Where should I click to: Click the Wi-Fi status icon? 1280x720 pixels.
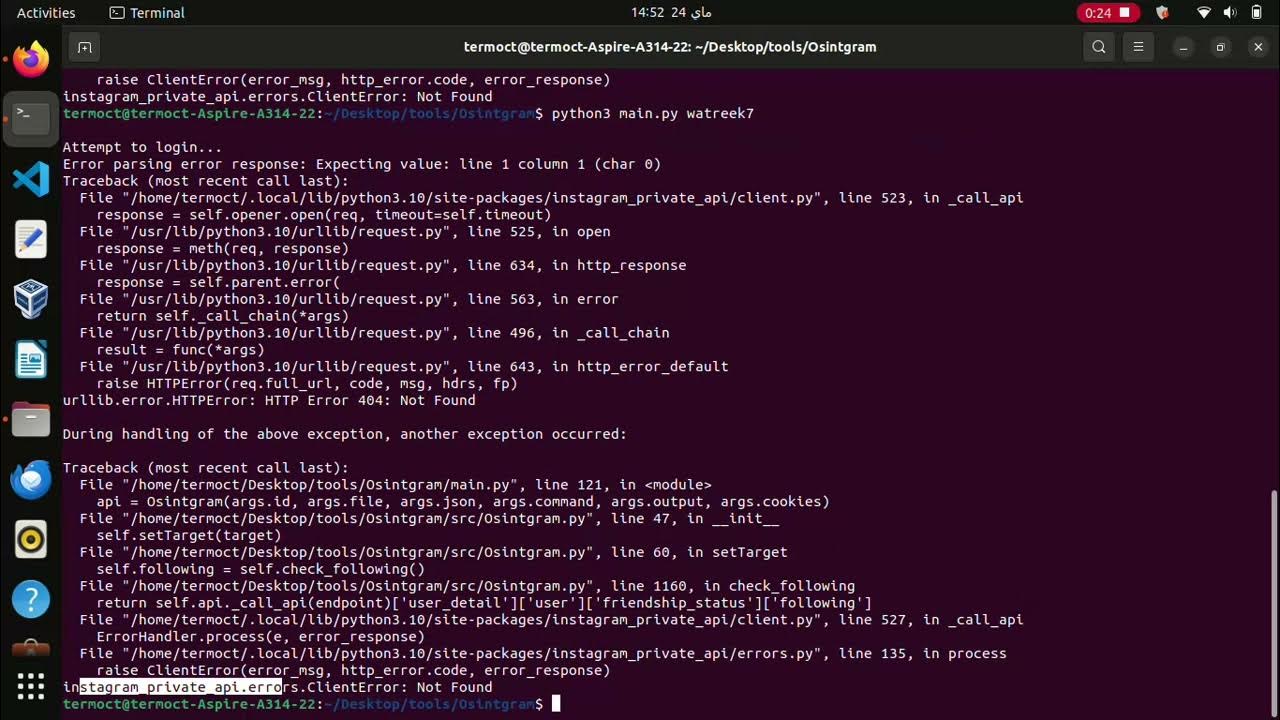(1204, 13)
